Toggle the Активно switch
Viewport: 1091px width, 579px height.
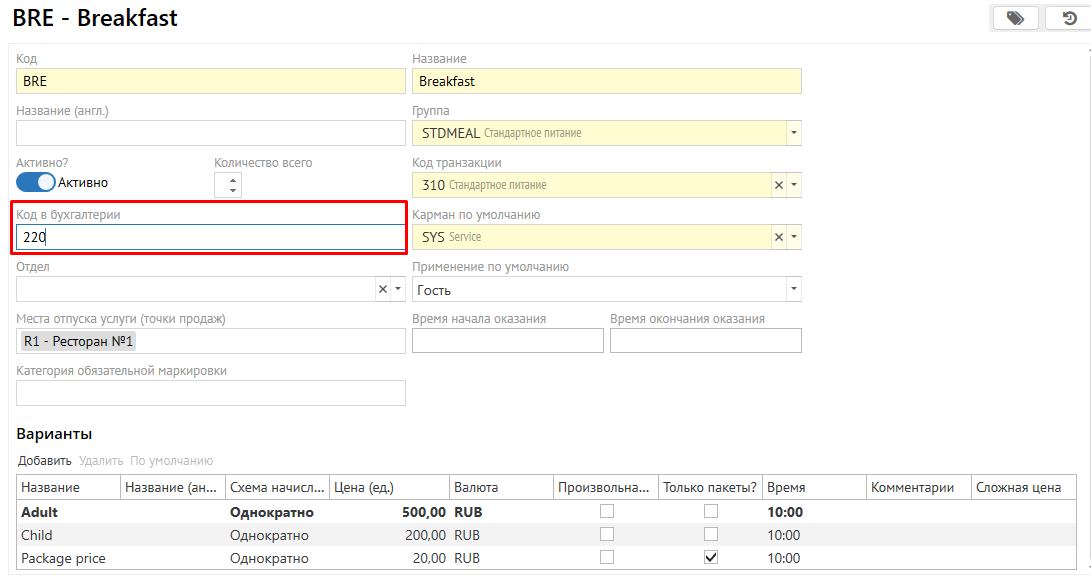[x=36, y=182]
